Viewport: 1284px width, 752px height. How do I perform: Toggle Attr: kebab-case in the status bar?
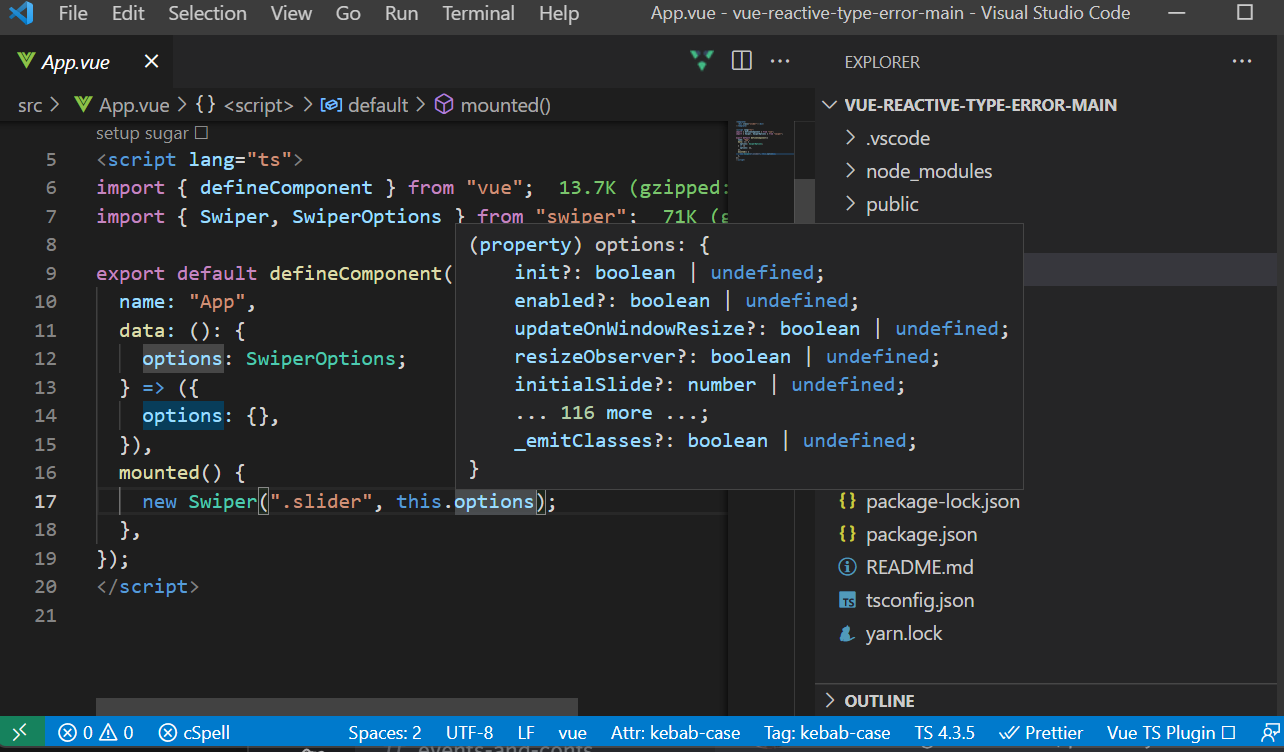click(x=675, y=732)
